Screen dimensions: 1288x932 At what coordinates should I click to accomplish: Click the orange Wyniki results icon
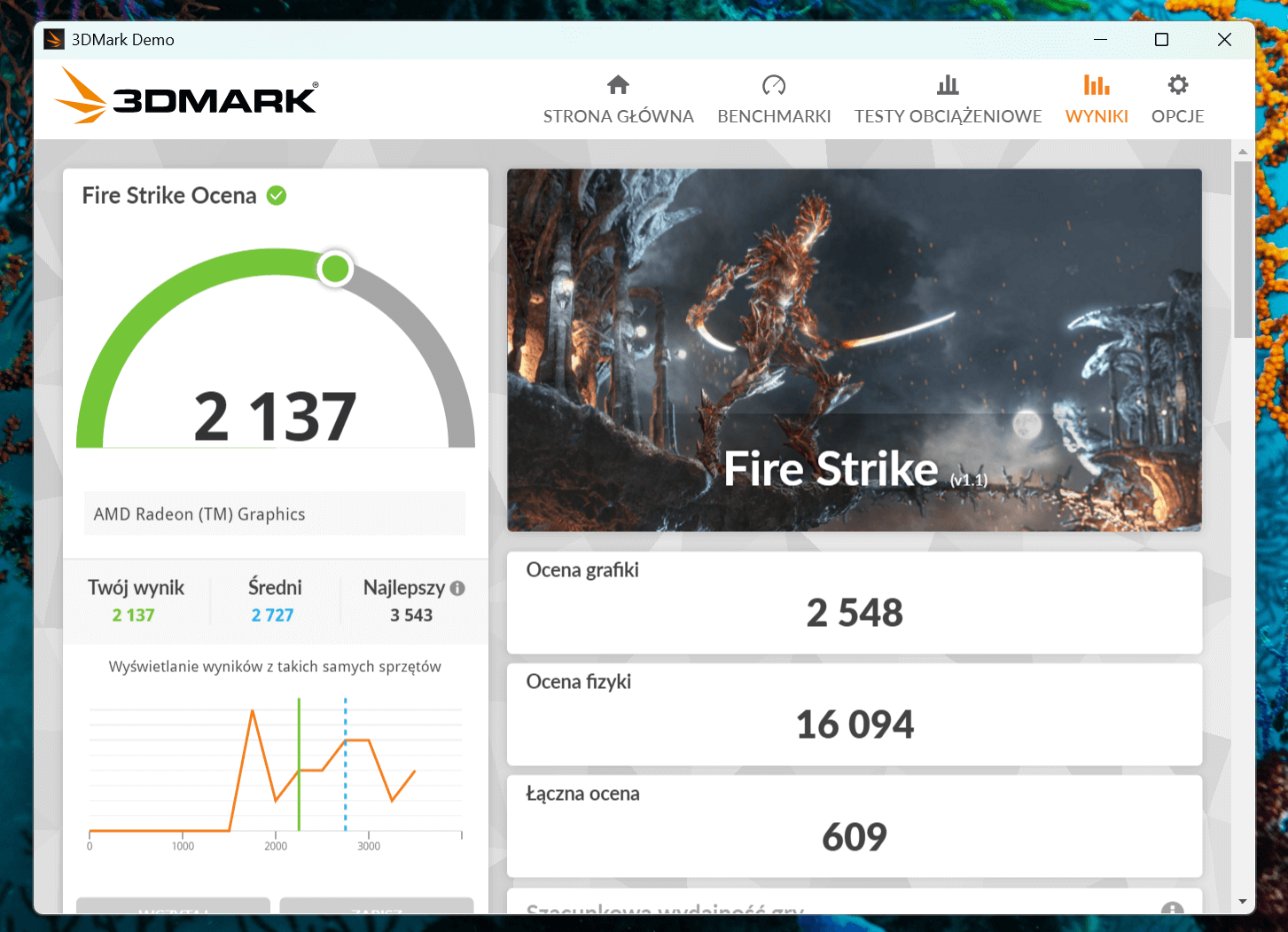point(1097,85)
